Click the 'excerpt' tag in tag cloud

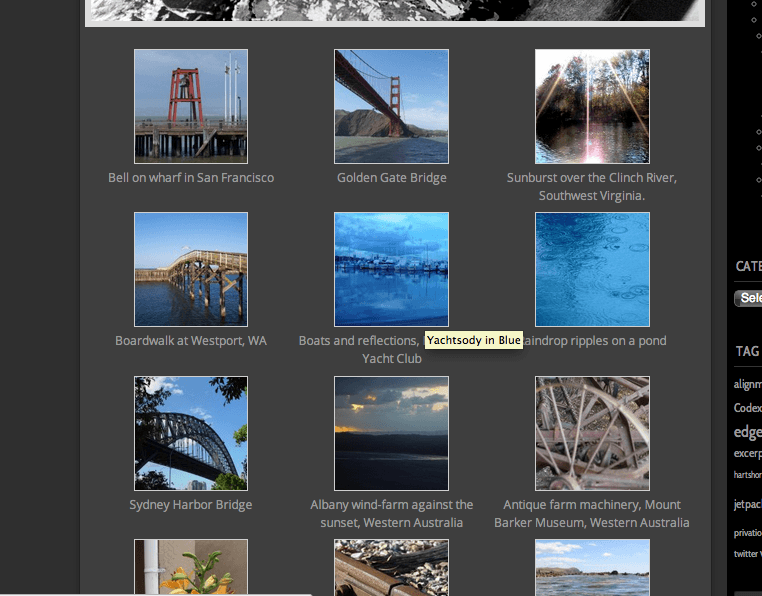coord(747,453)
